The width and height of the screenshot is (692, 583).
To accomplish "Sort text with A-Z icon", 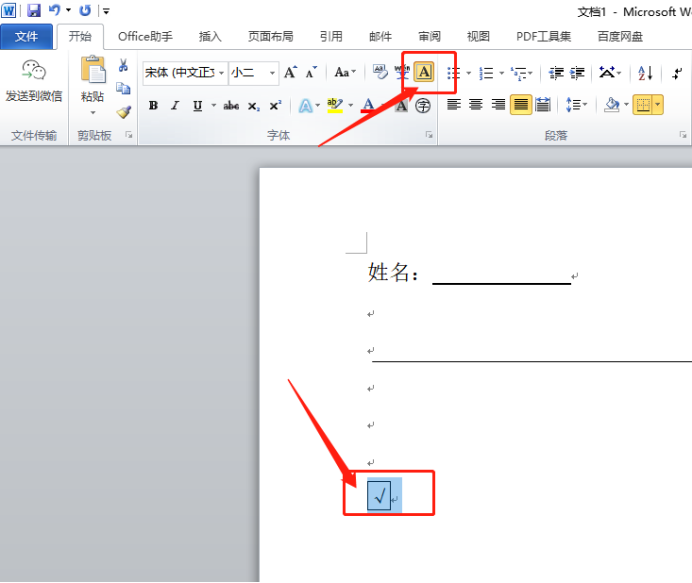I will [x=645, y=73].
